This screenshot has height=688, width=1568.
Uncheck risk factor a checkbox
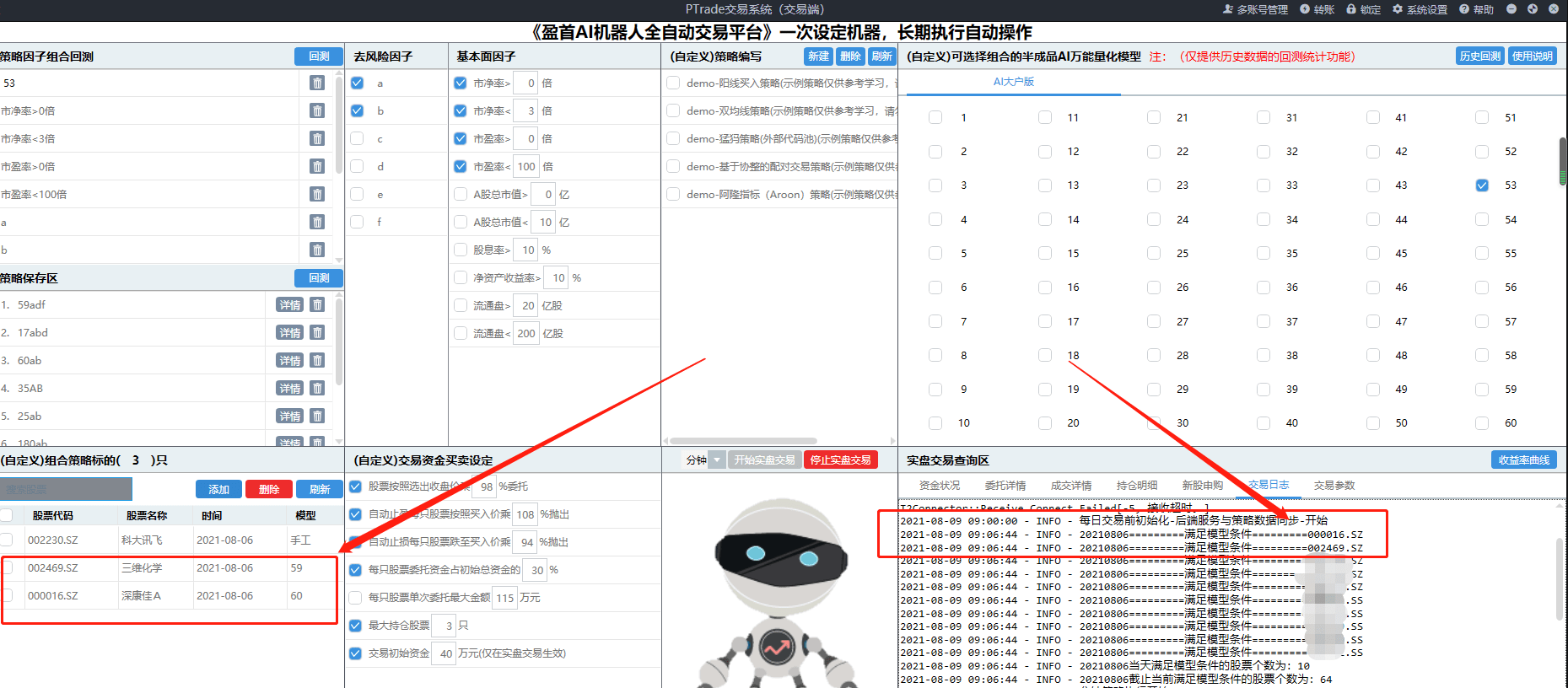click(357, 83)
